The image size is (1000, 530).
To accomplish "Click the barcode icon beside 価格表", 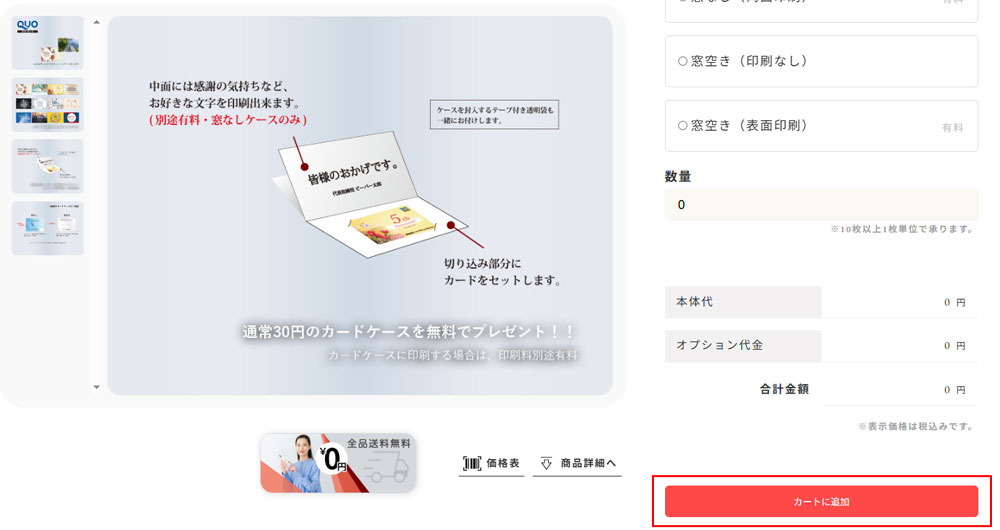I will pos(472,464).
